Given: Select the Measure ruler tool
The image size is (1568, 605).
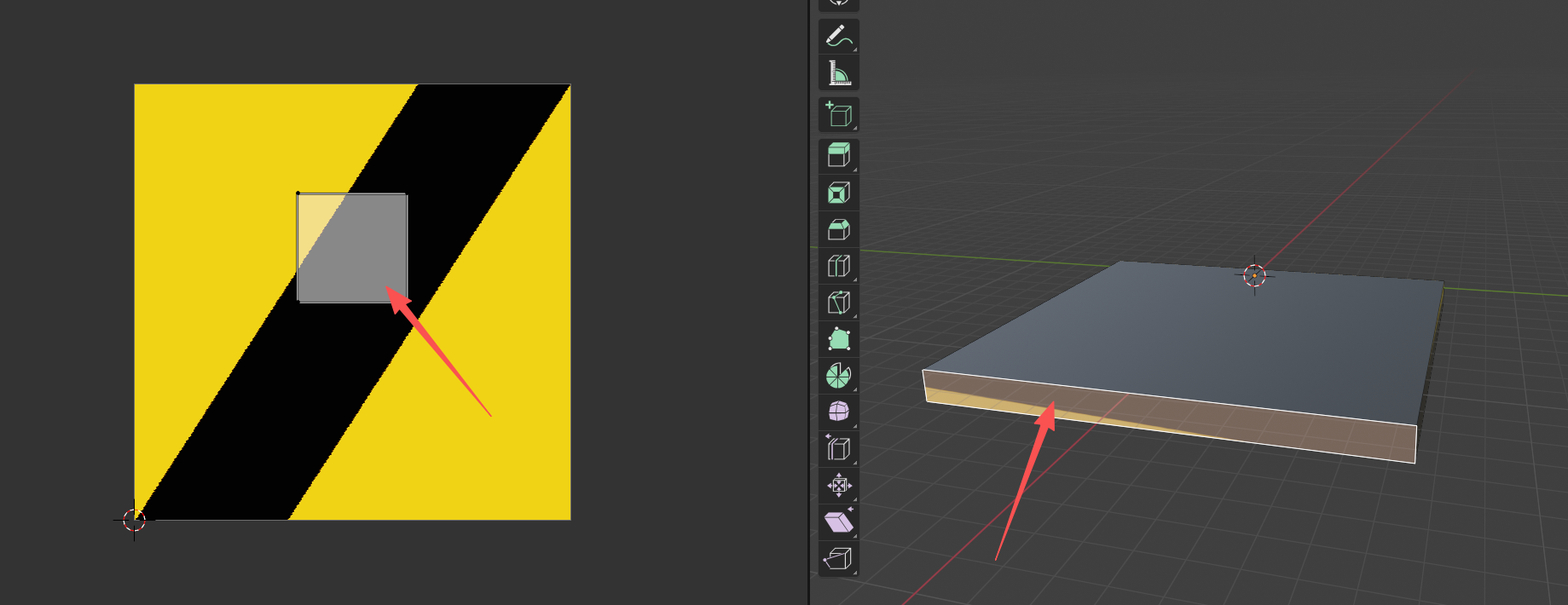Looking at the screenshot, I should (839, 72).
